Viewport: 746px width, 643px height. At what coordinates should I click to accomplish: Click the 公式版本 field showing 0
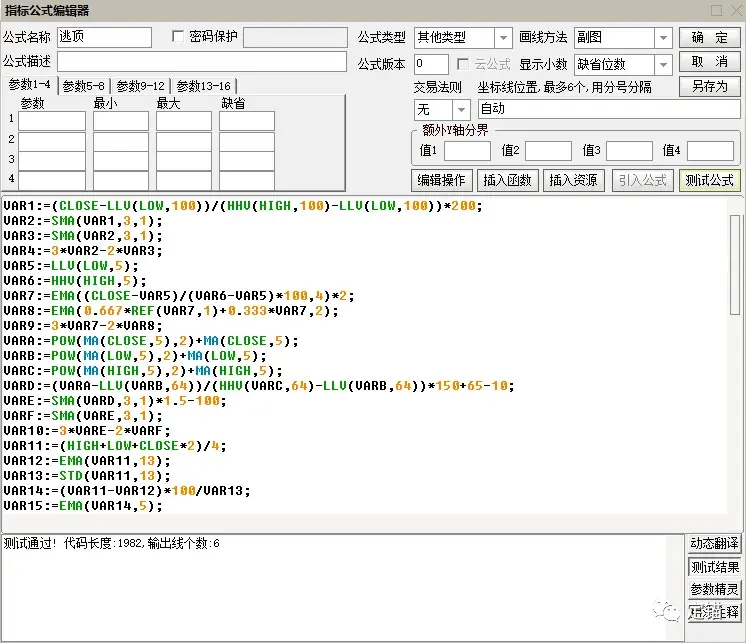coord(431,64)
